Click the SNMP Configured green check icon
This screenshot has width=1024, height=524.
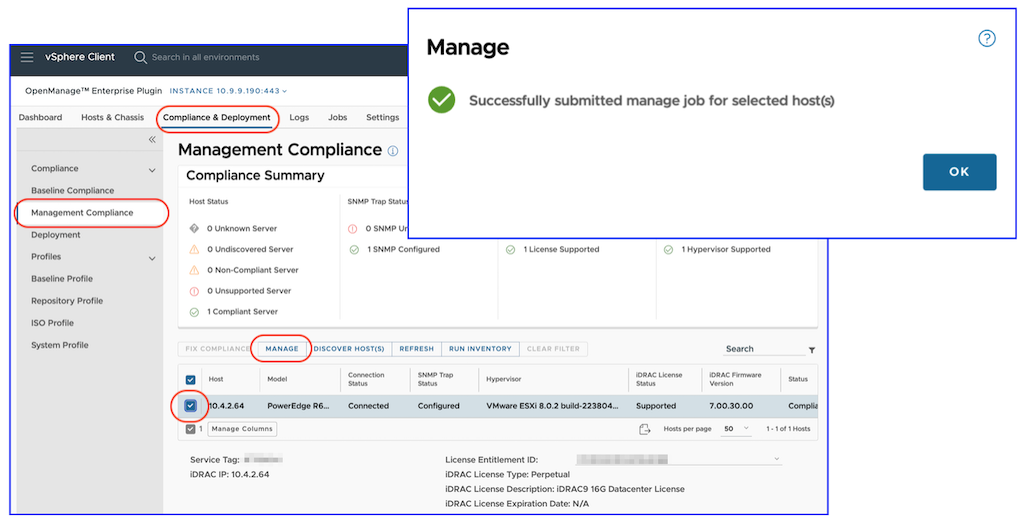point(354,250)
